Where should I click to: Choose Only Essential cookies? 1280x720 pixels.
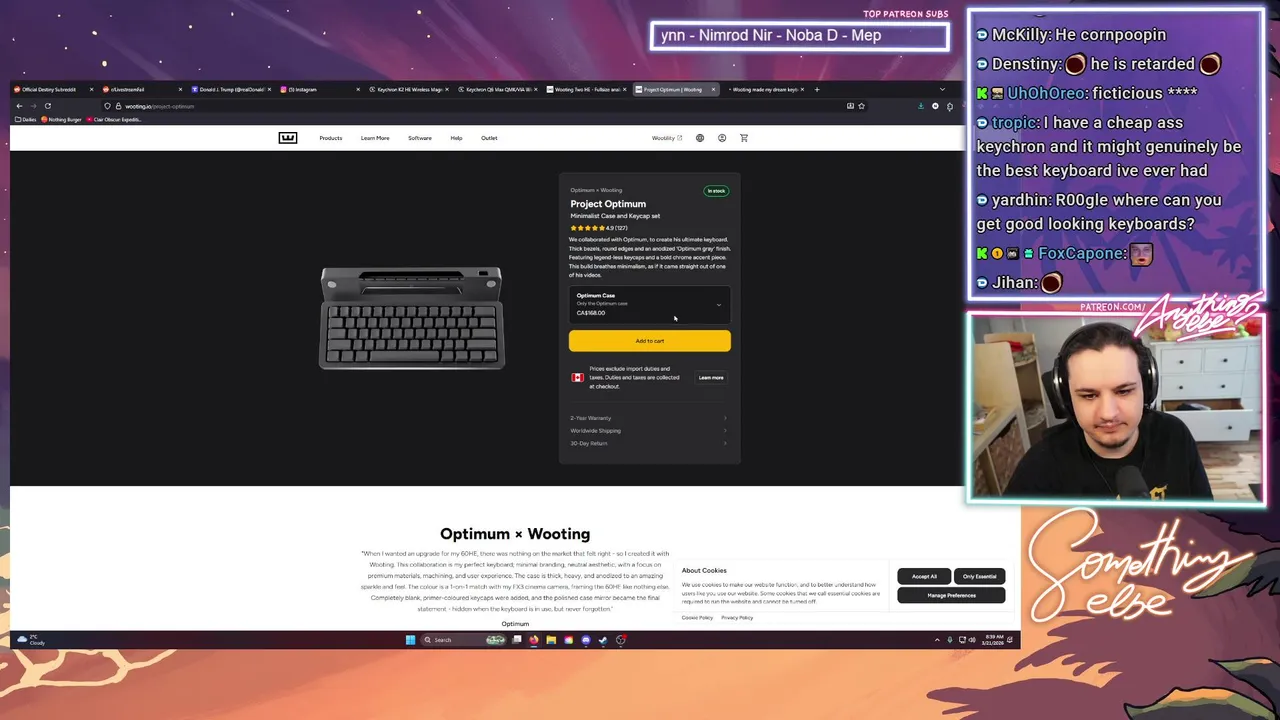tap(979, 577)
